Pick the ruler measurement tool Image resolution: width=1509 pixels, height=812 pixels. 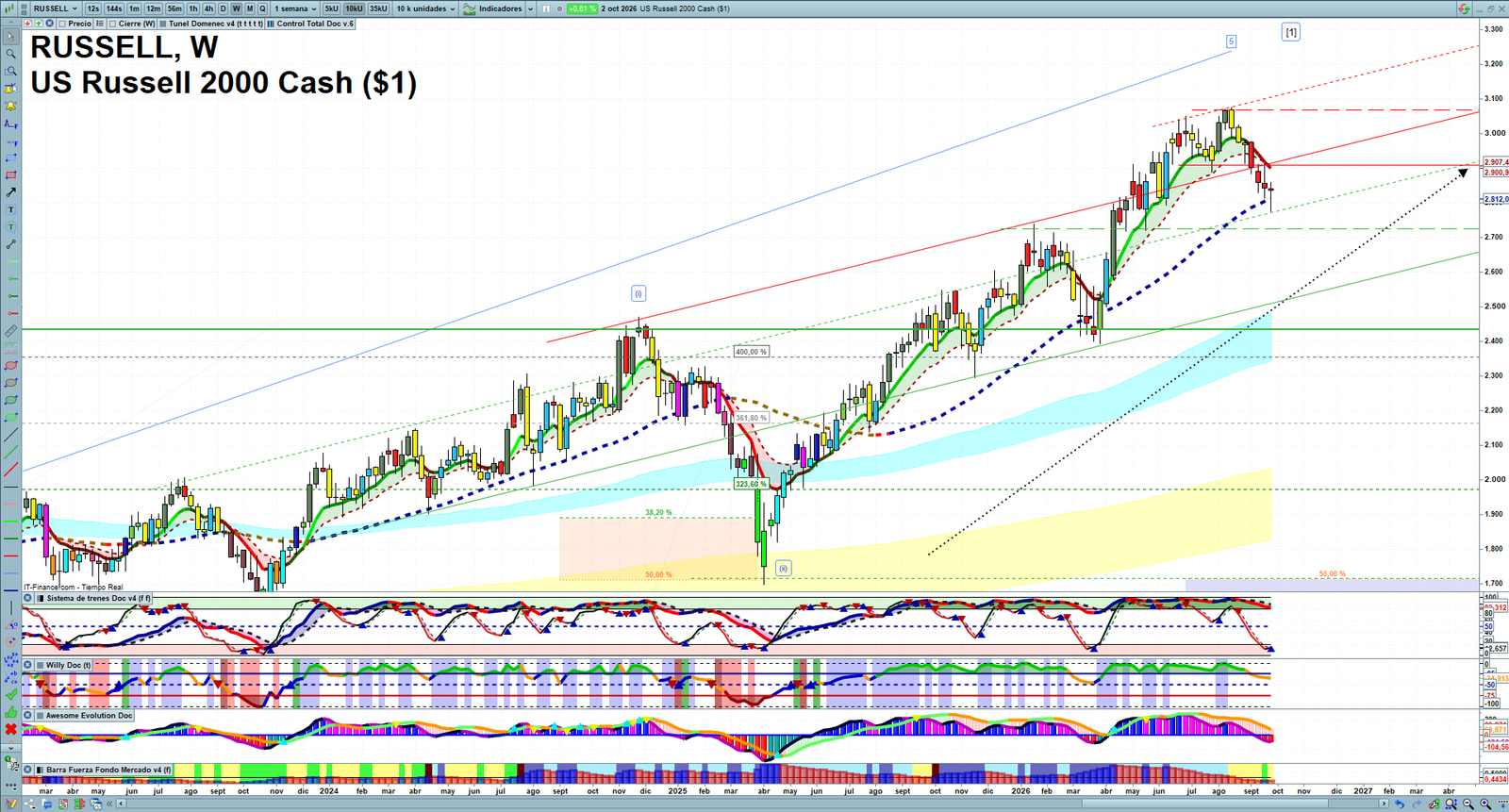pos(10,331)
